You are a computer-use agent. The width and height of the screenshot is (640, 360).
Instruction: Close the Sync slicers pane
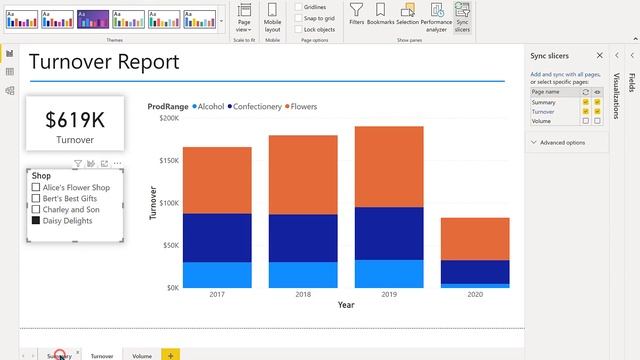pos(600,56)
